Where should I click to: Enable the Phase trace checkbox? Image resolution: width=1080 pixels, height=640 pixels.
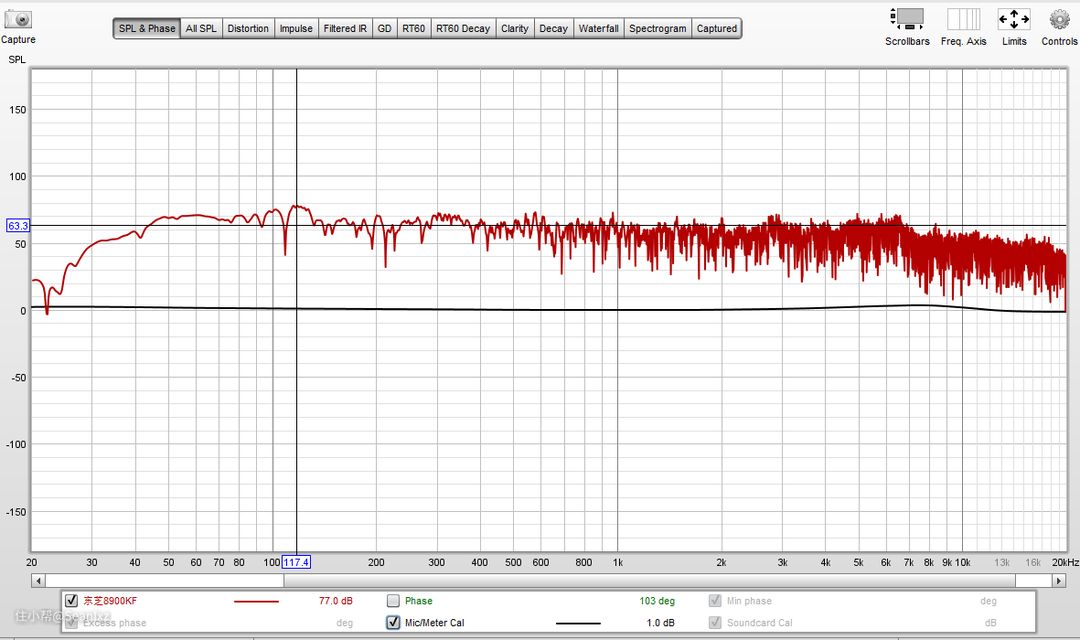pyautogui.click(x=393, y=601)
